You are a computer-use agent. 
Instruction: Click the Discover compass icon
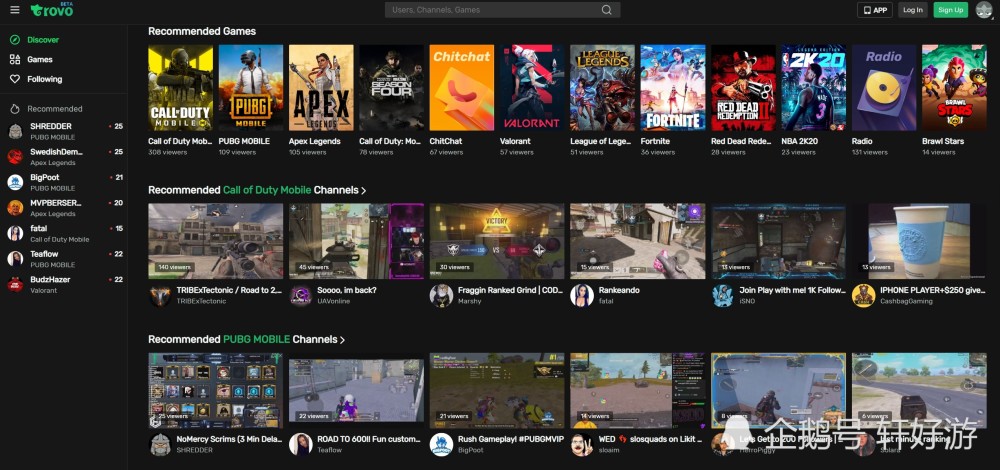tap(15, 40)
